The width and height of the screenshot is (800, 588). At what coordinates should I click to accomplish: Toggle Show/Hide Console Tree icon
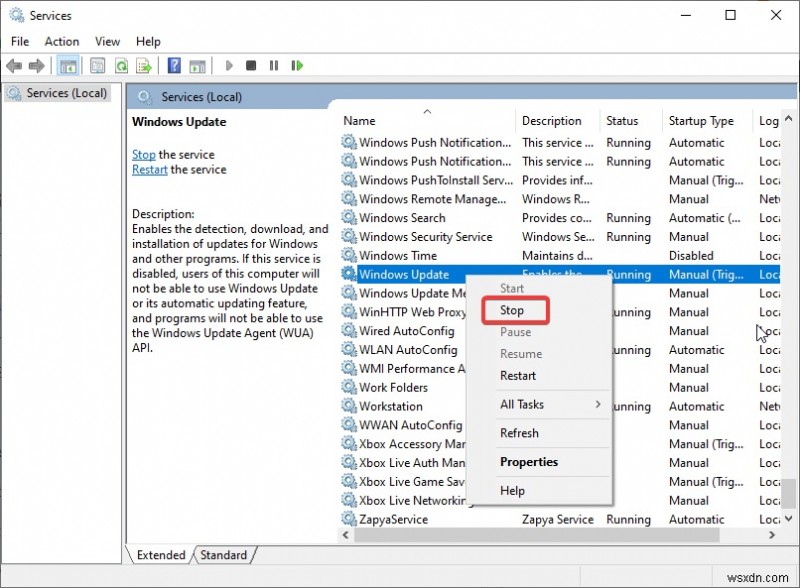pyautogui.click(x=68, y=66)
